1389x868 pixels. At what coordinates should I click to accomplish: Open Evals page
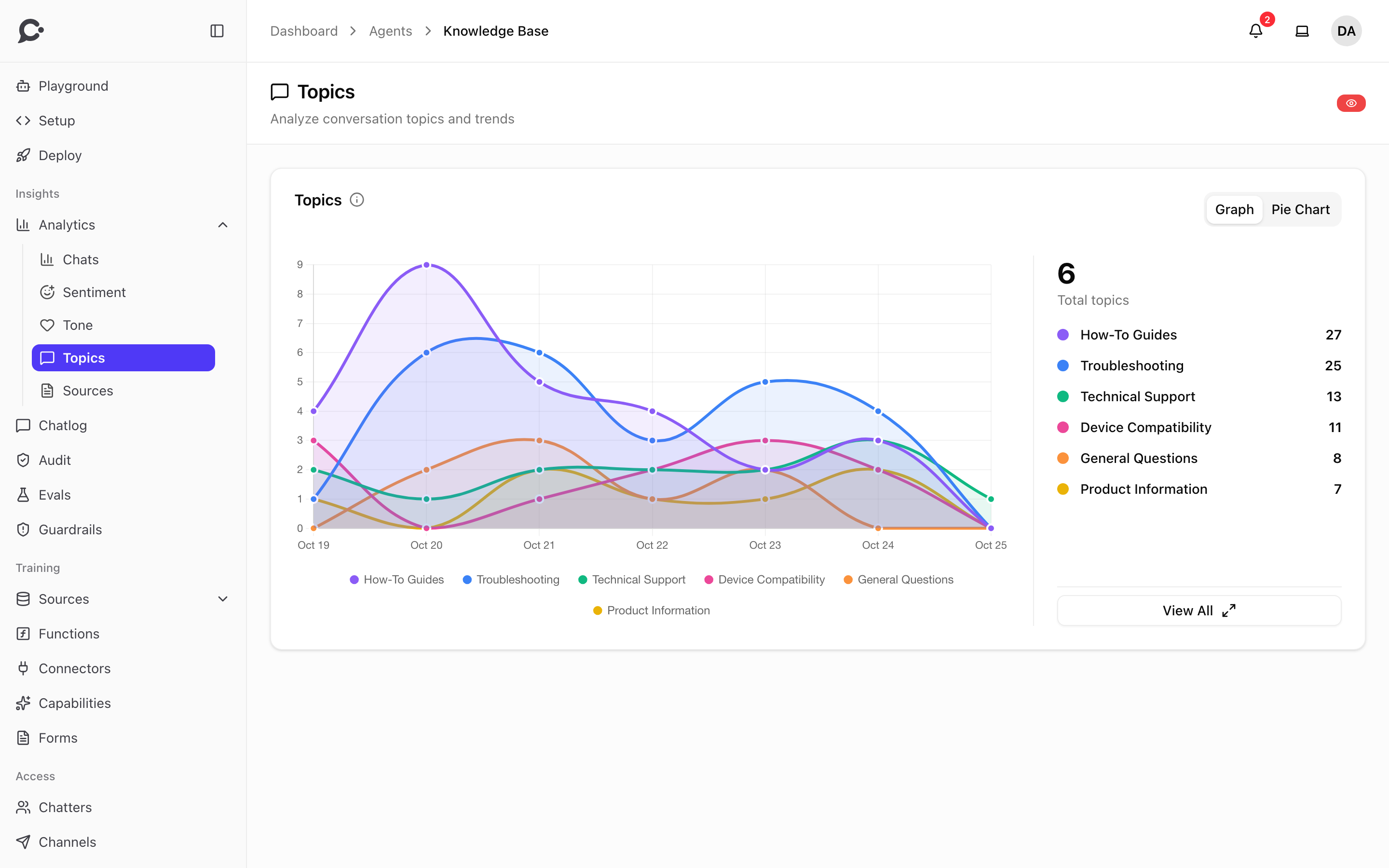(123, 495)
